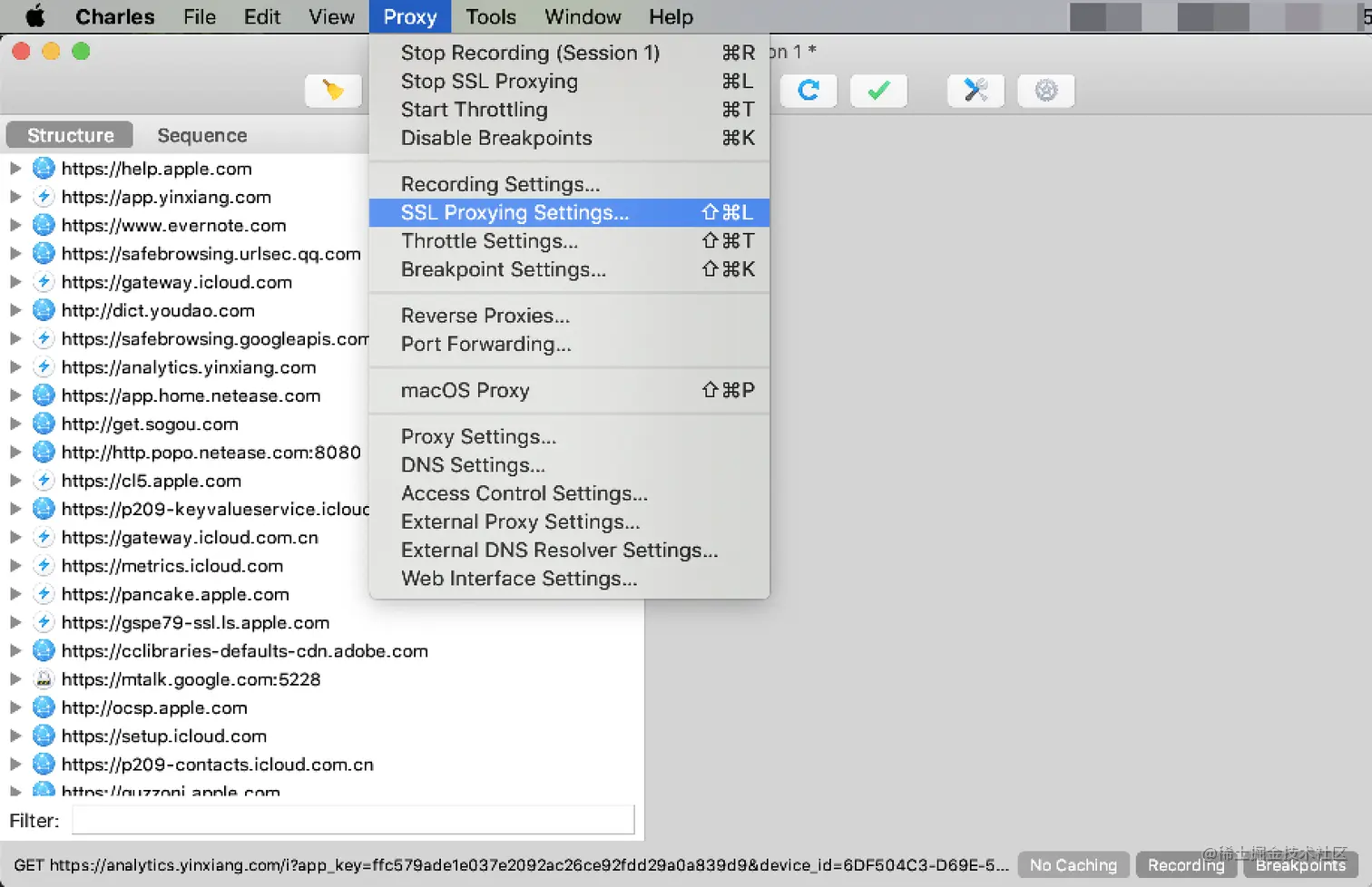Open the Tools (wrench) toolbar icon
The width and height of the screenshot is (1372, 887).
click(975, 91)
